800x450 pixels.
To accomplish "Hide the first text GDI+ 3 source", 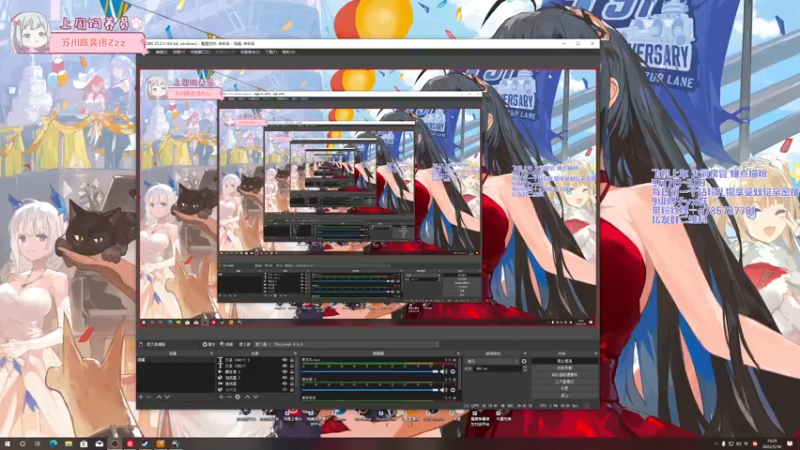I will coord(285,360).
